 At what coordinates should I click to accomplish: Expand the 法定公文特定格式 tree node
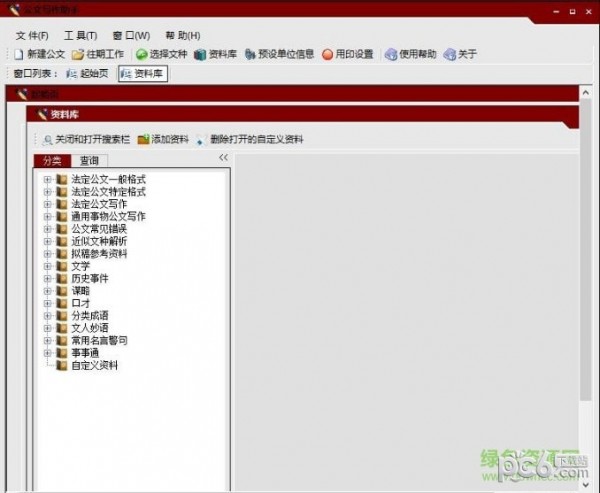tap(47, 192)
